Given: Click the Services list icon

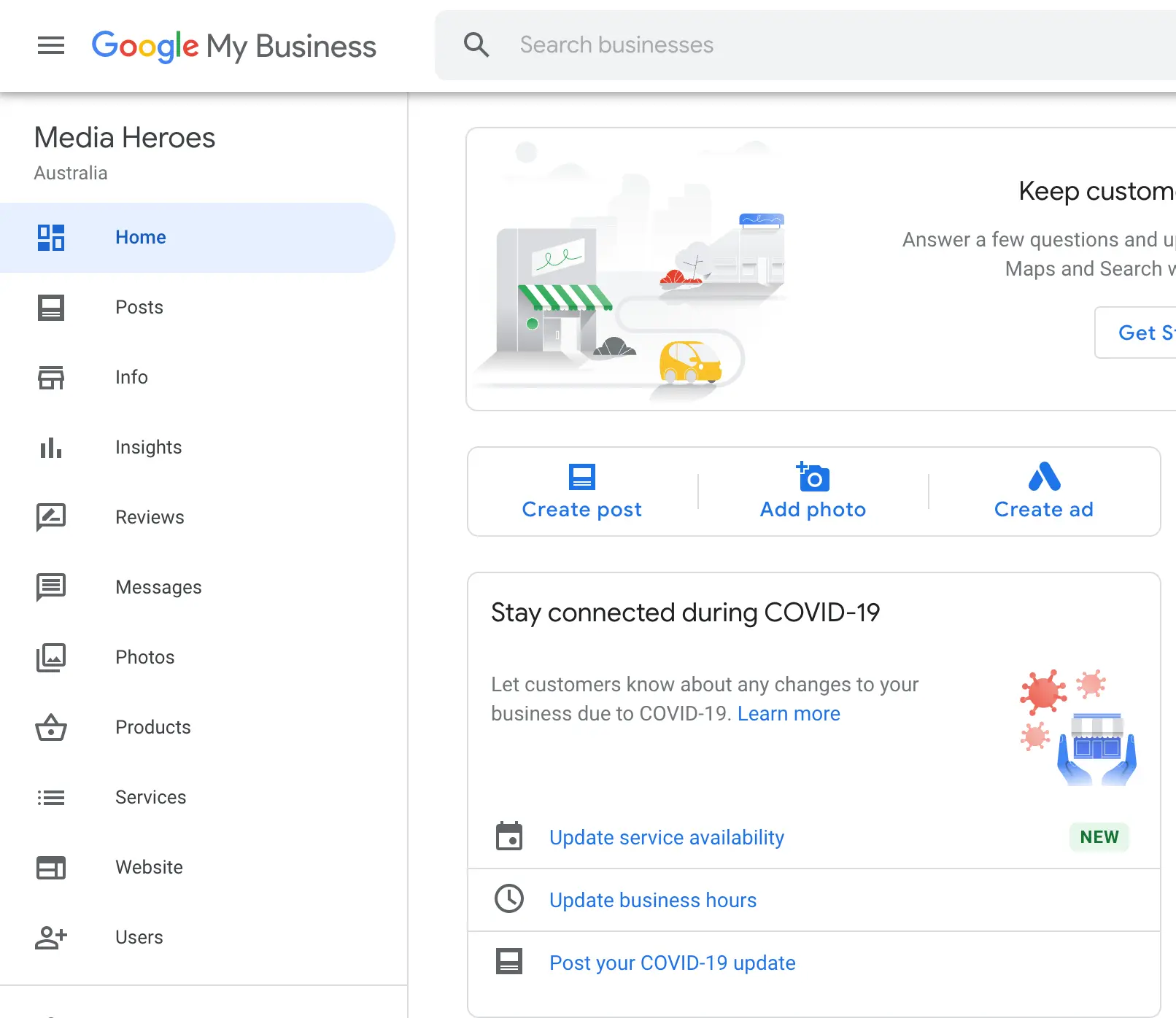Looking at the screenshot, I should [51, 798].
